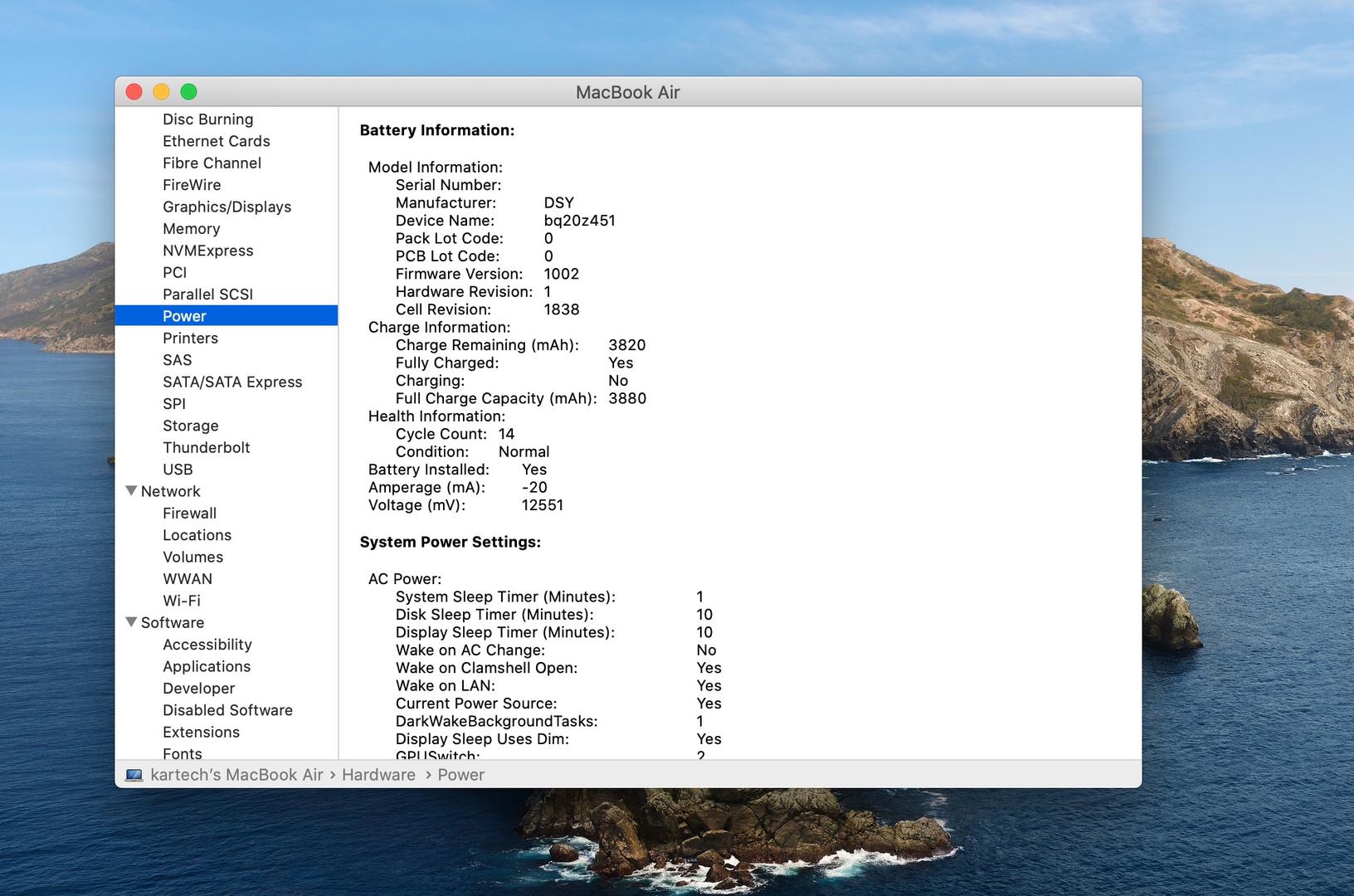Open Firewall under Network
Viewport: 1354px width, 896px height.
[189, 514]
